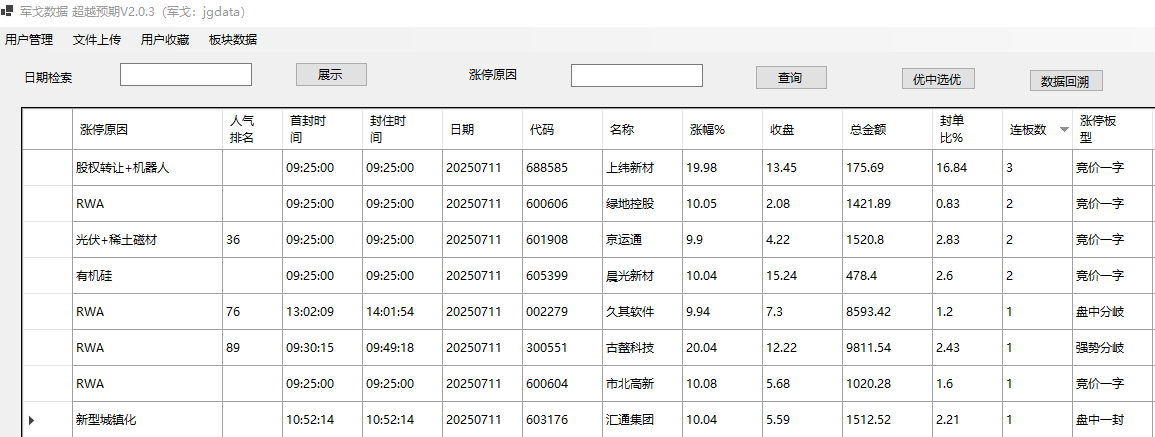Focus the 涨停原因 search input field
This screenshot has width=1155, height=437.
636,75
